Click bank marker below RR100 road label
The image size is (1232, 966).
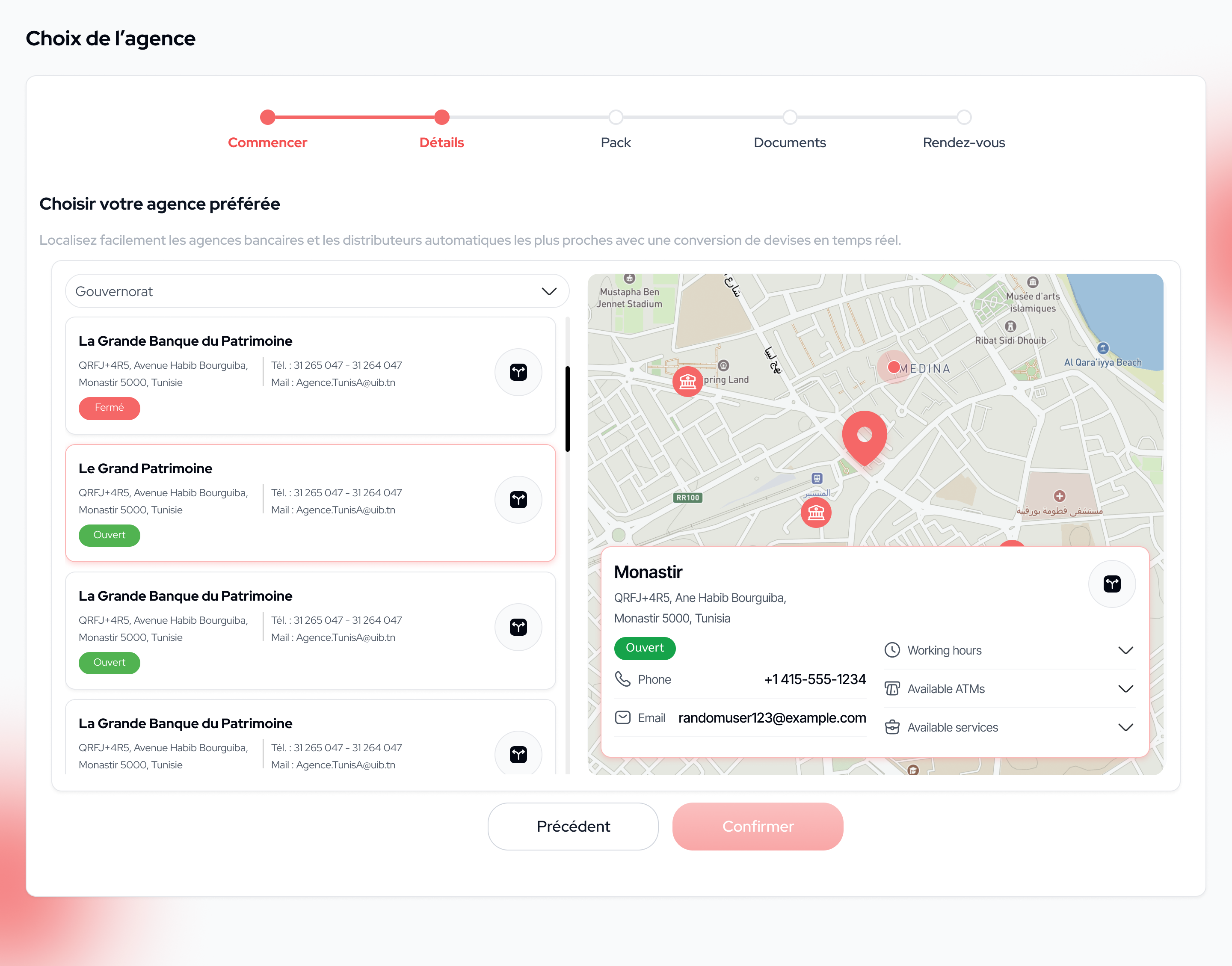click(x=816, y=513)
